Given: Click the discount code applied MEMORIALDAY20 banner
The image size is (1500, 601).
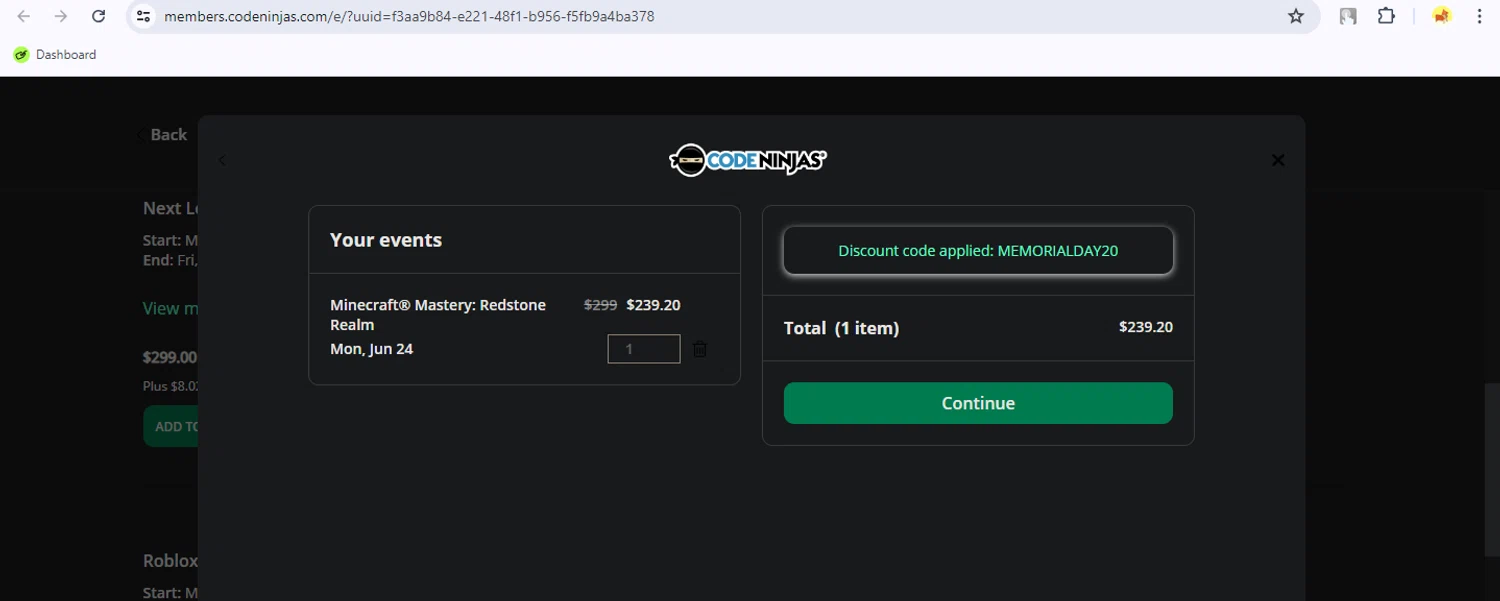Looking at the screenshot, I should point(978,251).
